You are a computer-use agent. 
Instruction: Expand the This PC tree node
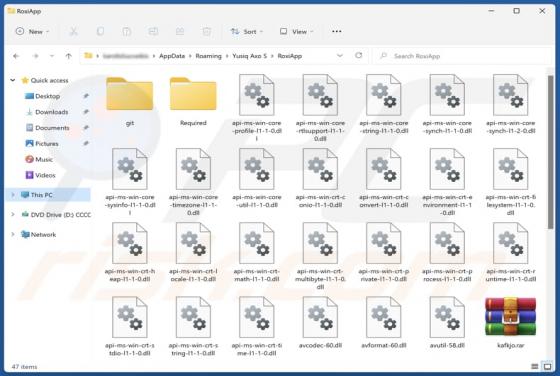[x=13, y=195]
